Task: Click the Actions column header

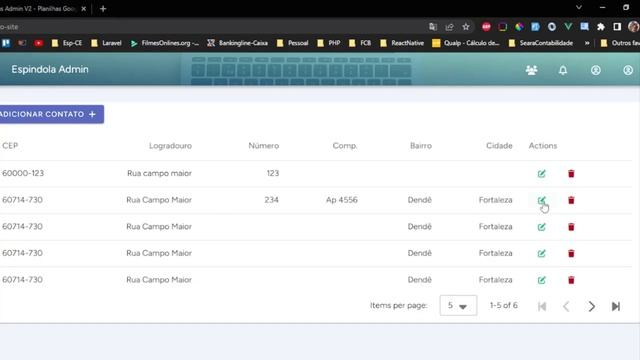Action: (543, 146)
